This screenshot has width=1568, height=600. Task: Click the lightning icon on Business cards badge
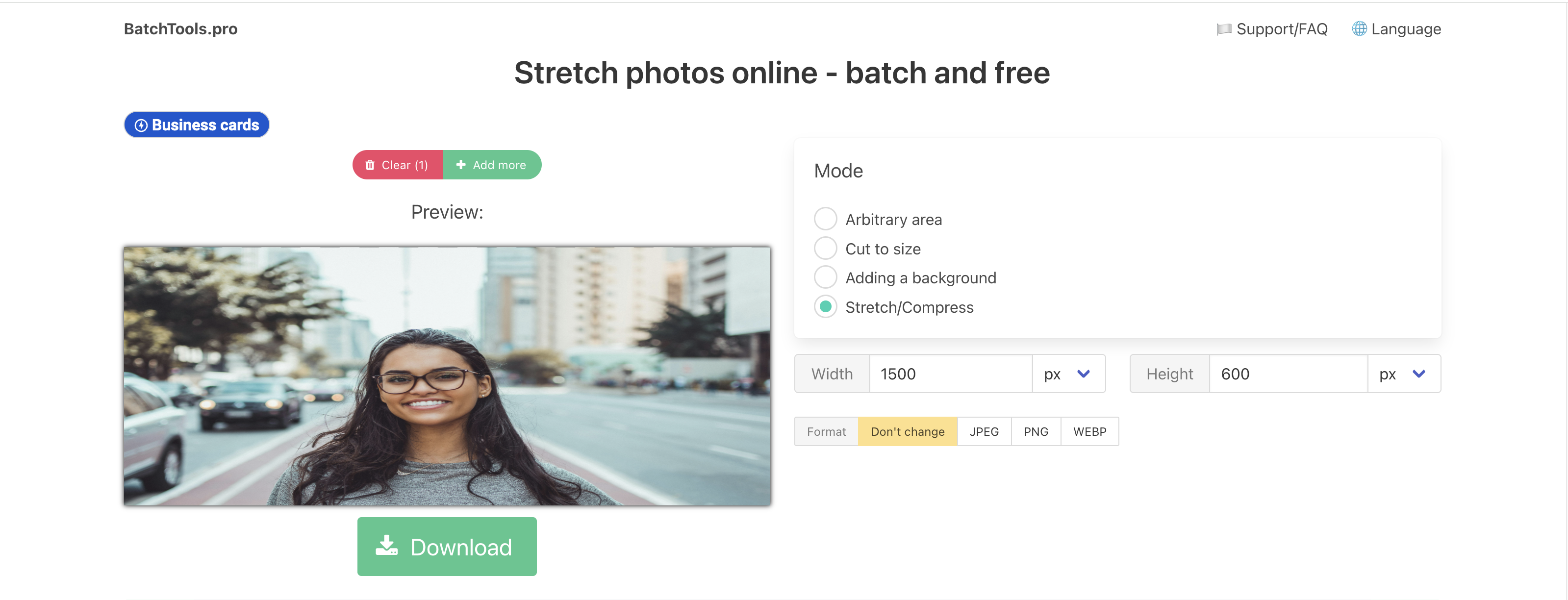click(x=141, y=125)
